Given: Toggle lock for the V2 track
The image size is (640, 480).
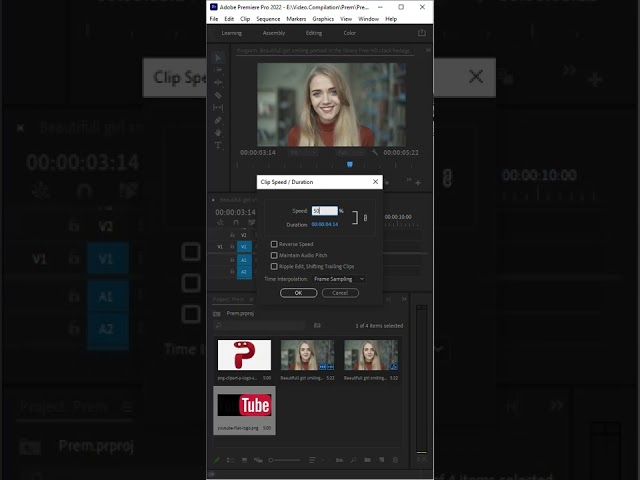Looking at the screenshot, I should pos(232,235).
